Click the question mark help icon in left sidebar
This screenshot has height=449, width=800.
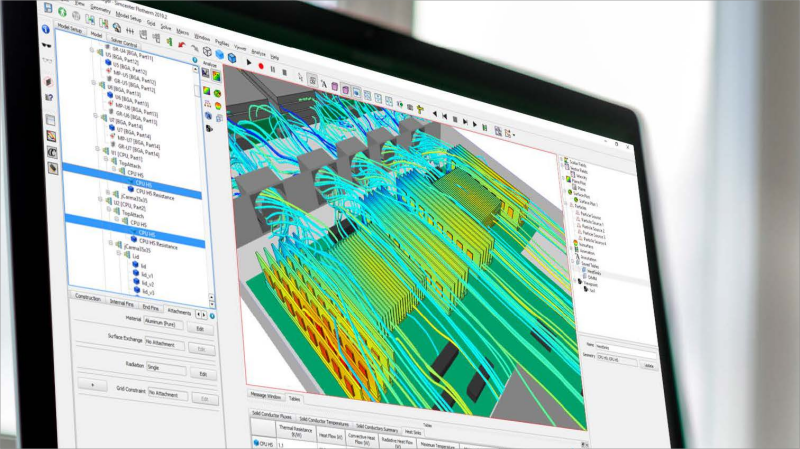pos(49,97)
